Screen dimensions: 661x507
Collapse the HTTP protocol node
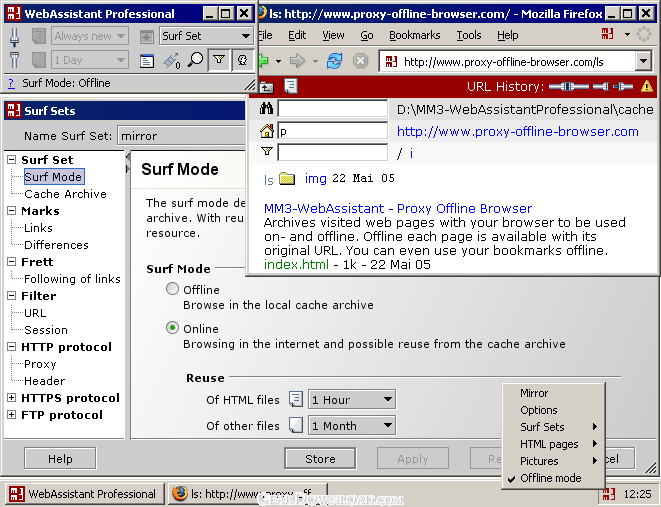pos(12,347)
